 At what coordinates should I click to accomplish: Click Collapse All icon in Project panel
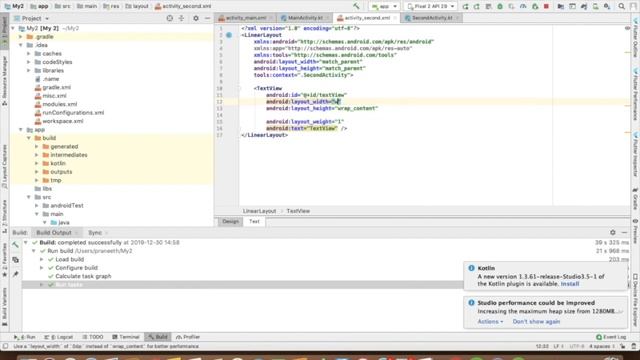(182, 18)
